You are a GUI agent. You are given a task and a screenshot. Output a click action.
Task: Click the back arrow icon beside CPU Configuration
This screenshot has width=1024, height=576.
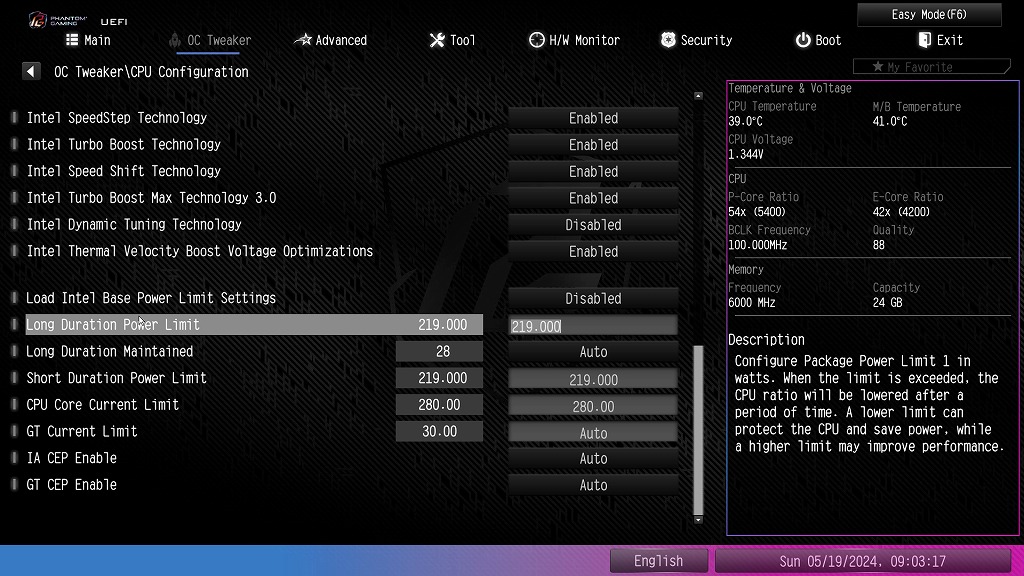(31, 71)
